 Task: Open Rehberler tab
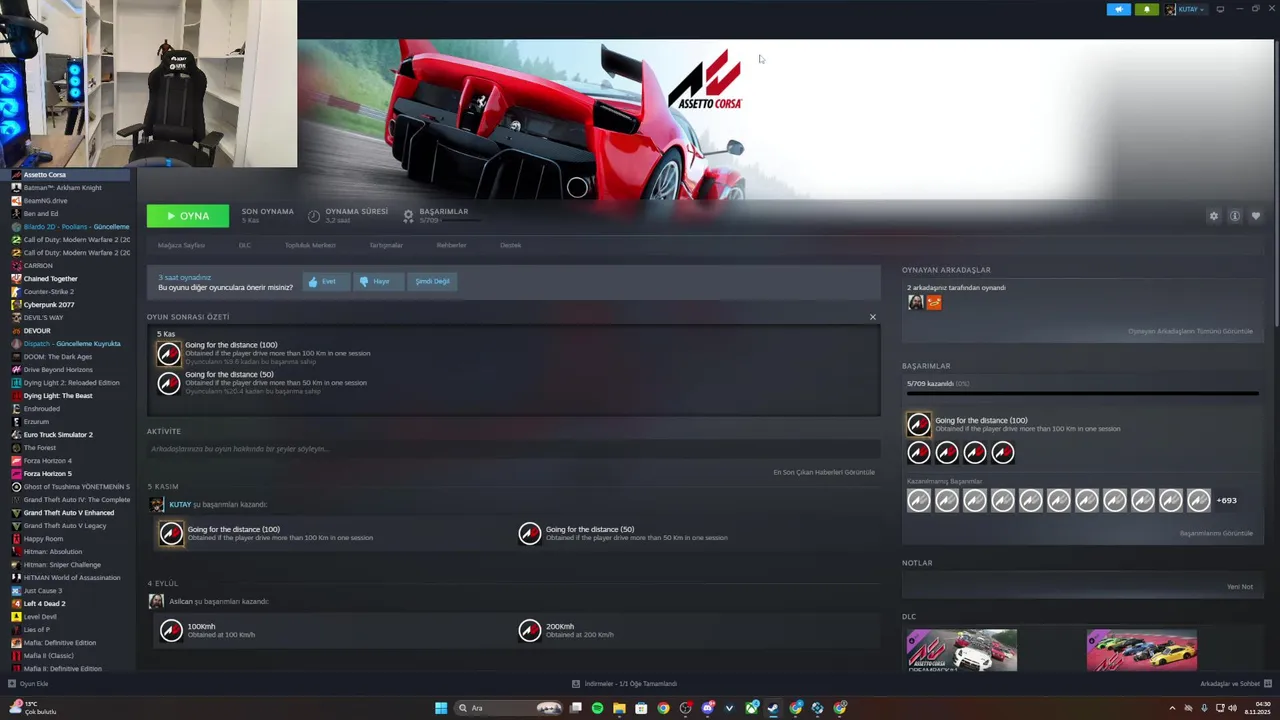tap(451, 245)
